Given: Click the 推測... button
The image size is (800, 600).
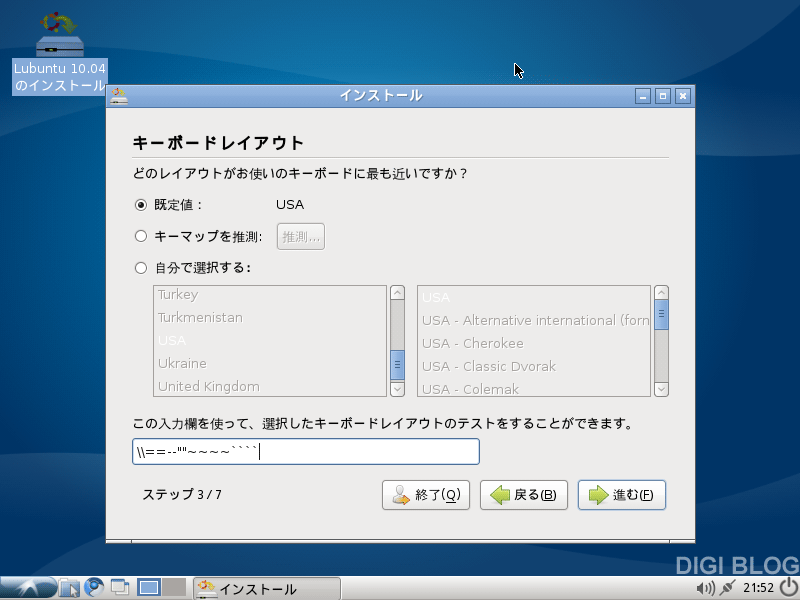Looking at the screenshot, I should [301, 237].
